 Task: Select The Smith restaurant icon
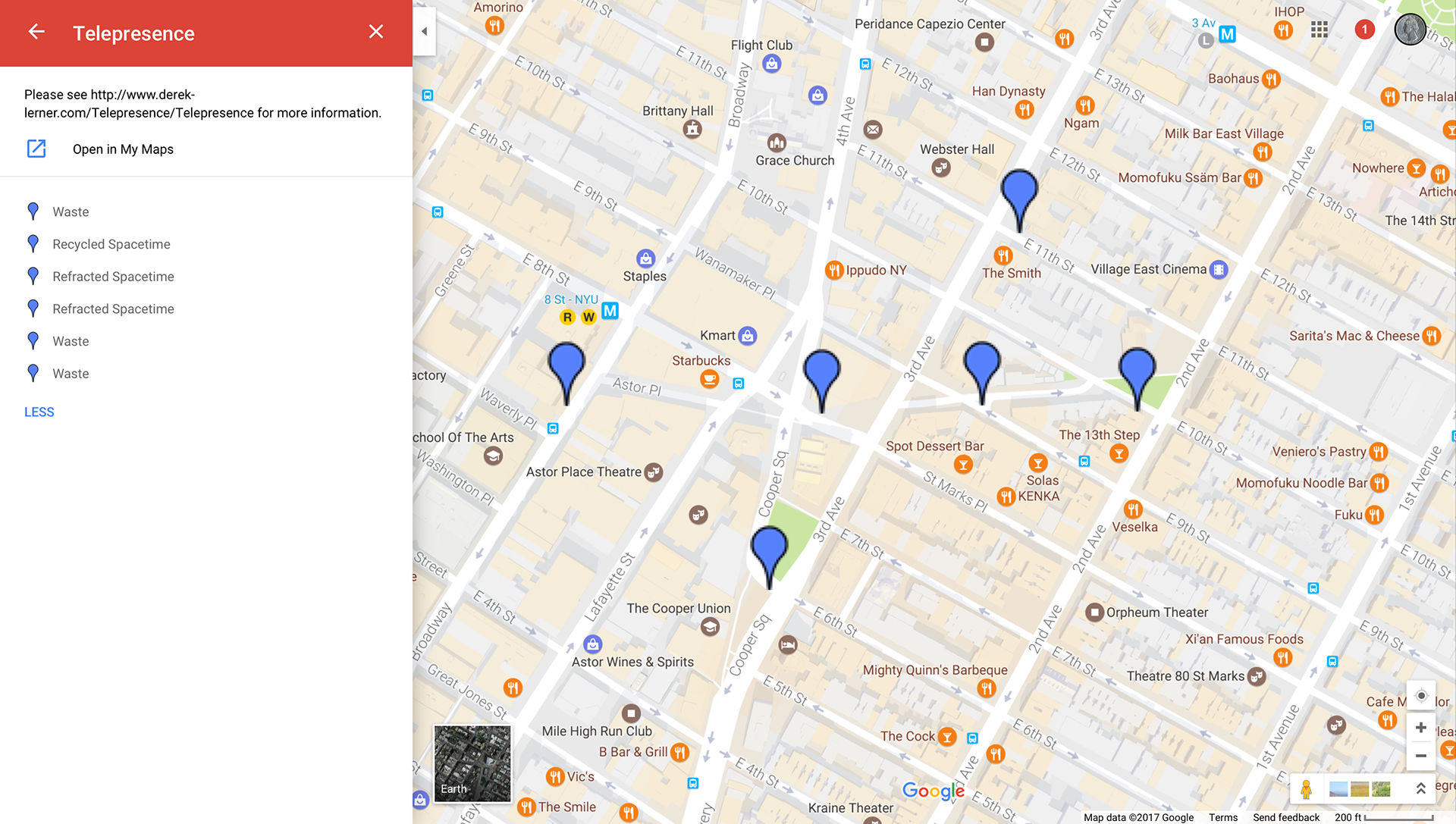click(1003, 255)
